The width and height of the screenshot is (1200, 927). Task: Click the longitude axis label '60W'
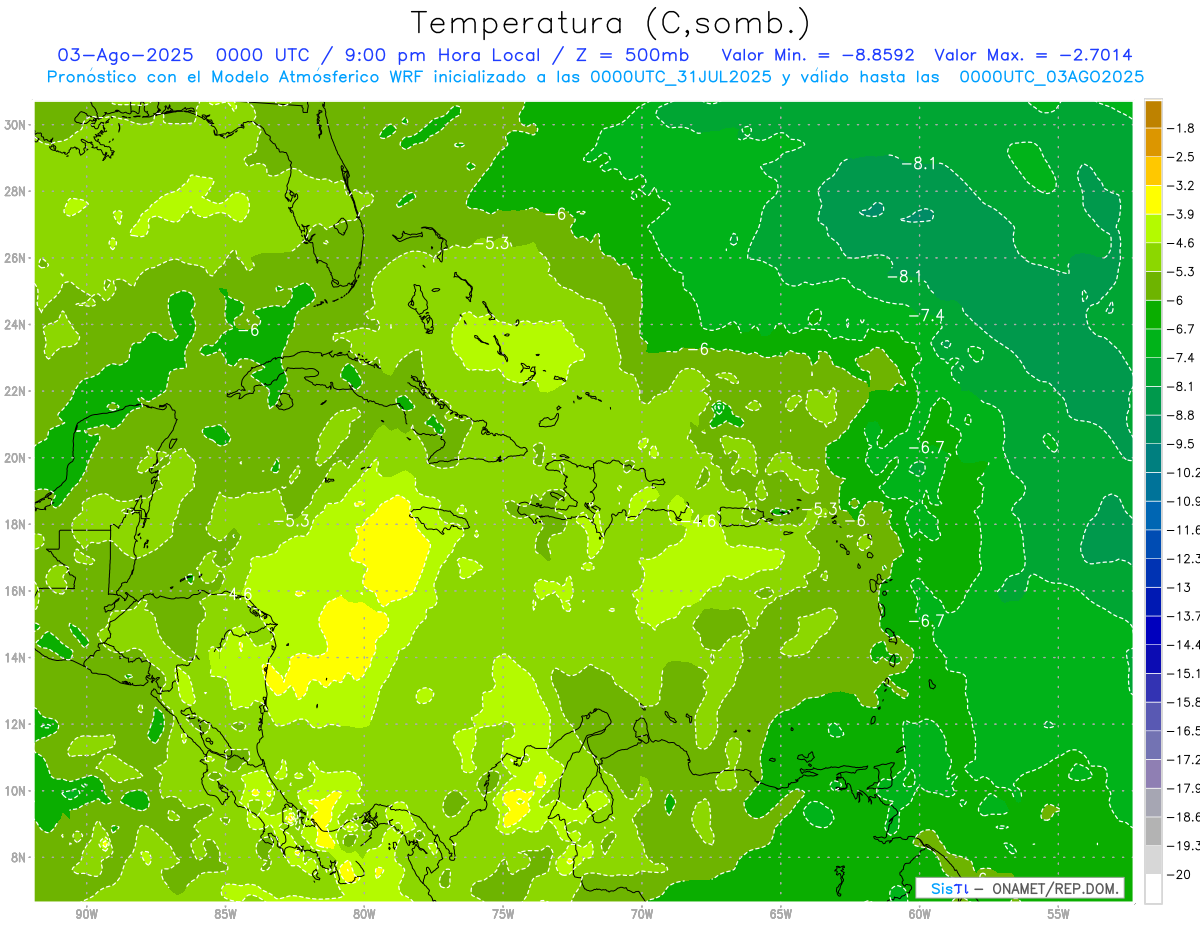pos(920,914)
